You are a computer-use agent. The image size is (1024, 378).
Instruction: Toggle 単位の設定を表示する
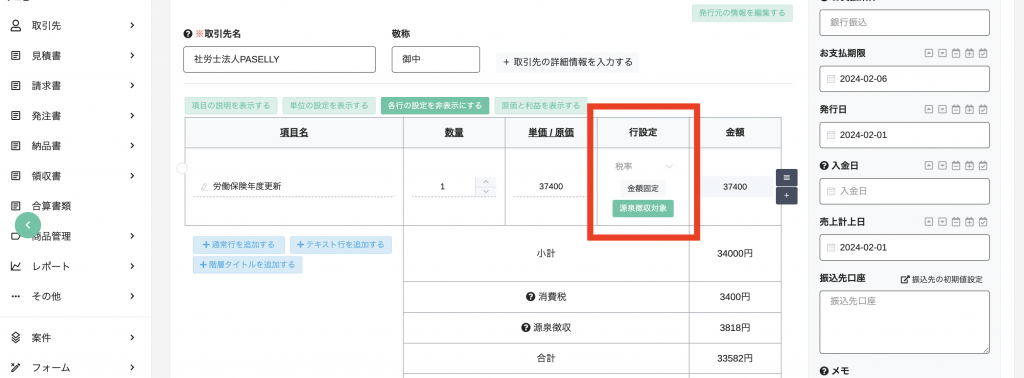pos(329,106)
